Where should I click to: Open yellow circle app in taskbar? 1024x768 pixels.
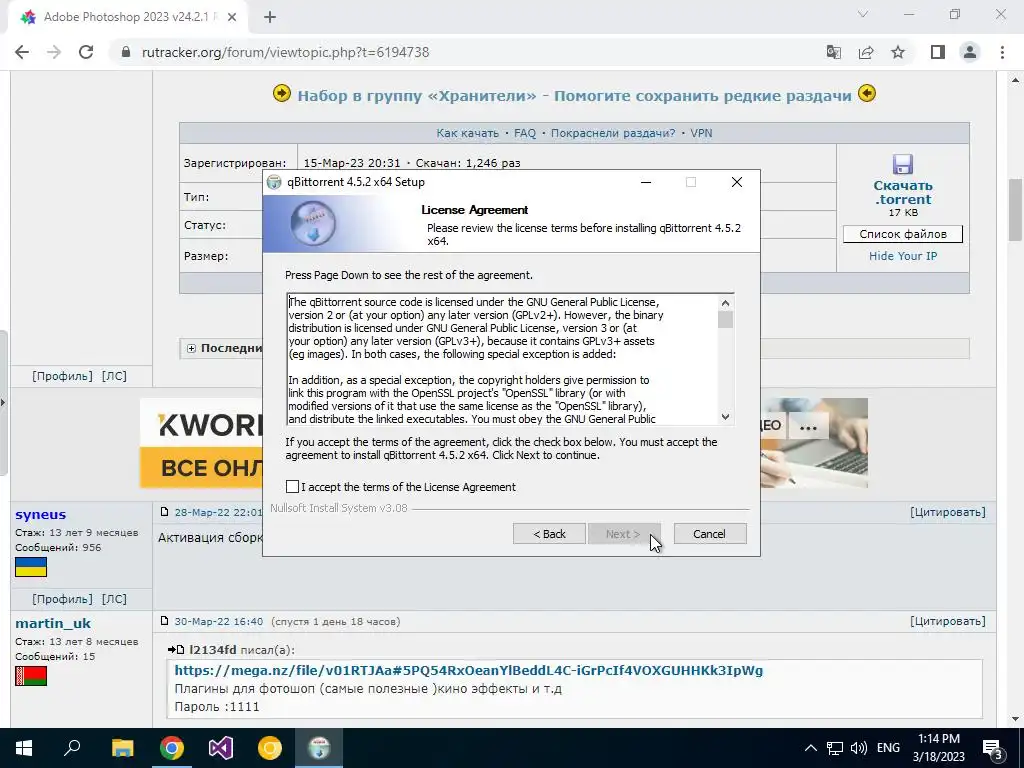click(270, 748)
